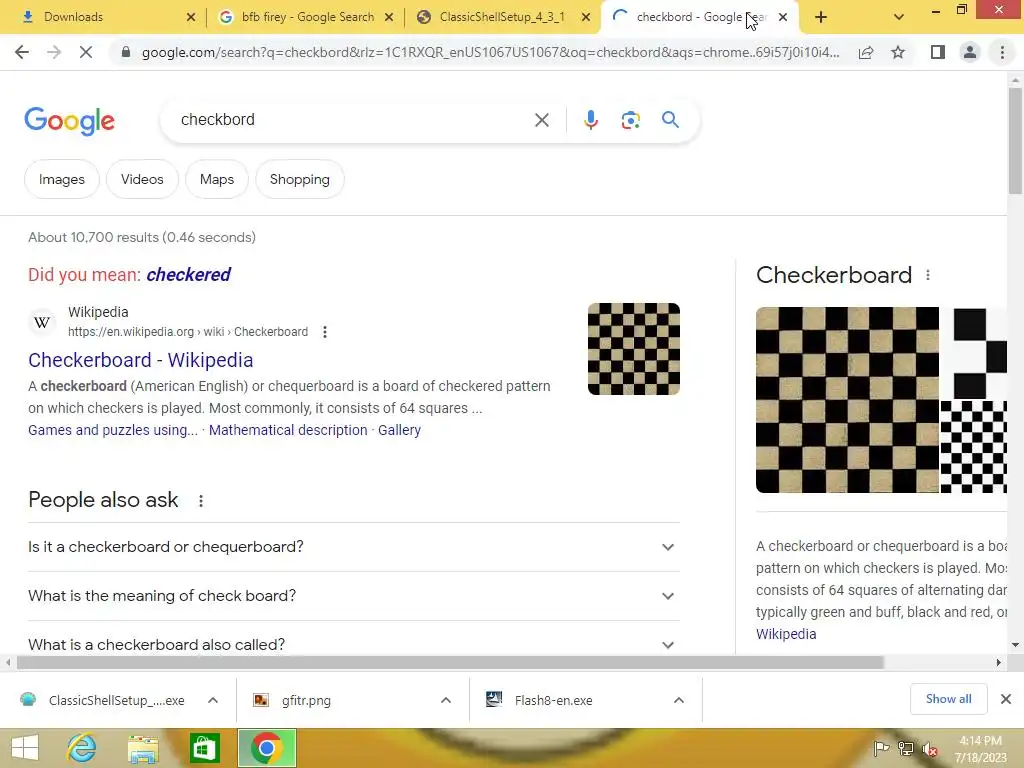
Task: Open the Gallery sublink
Action: 399,430
